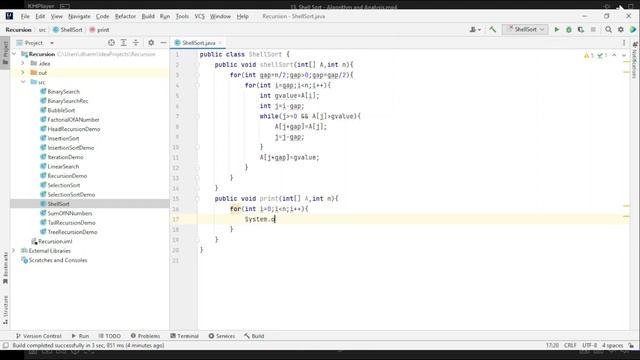Open the Structure side tool button
Viewport: 640px width, 360px height.
[x=5, y=309]
